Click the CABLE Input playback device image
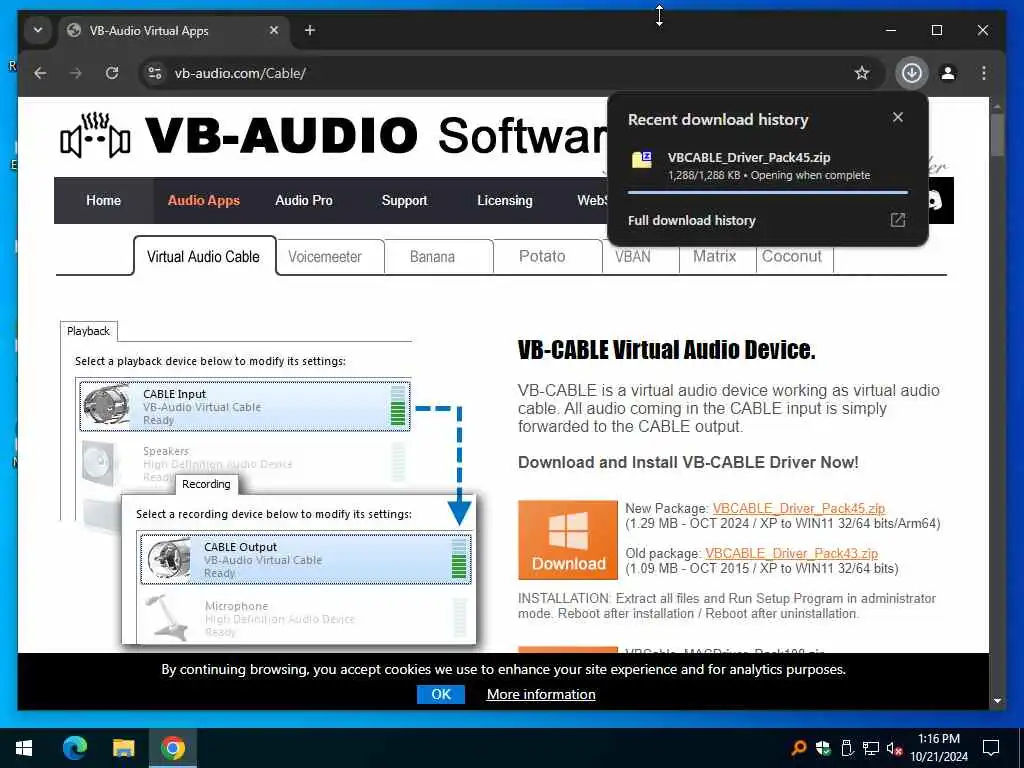This screenshot has width=1024, height=768. [107, 406]
